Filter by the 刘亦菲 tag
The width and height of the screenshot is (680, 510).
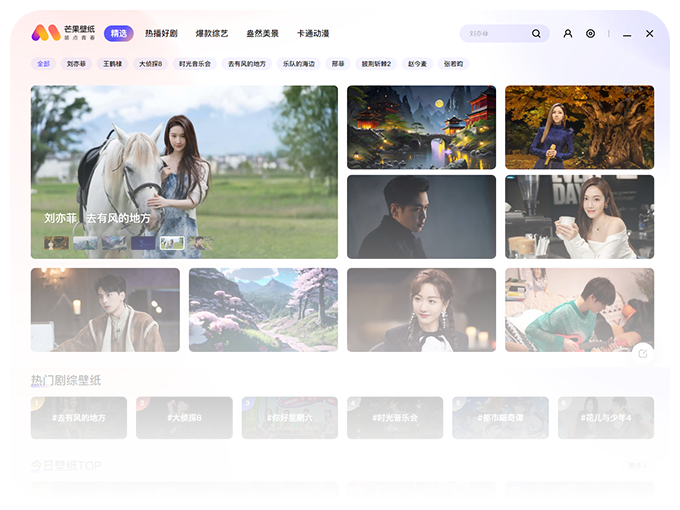(76, 64)
